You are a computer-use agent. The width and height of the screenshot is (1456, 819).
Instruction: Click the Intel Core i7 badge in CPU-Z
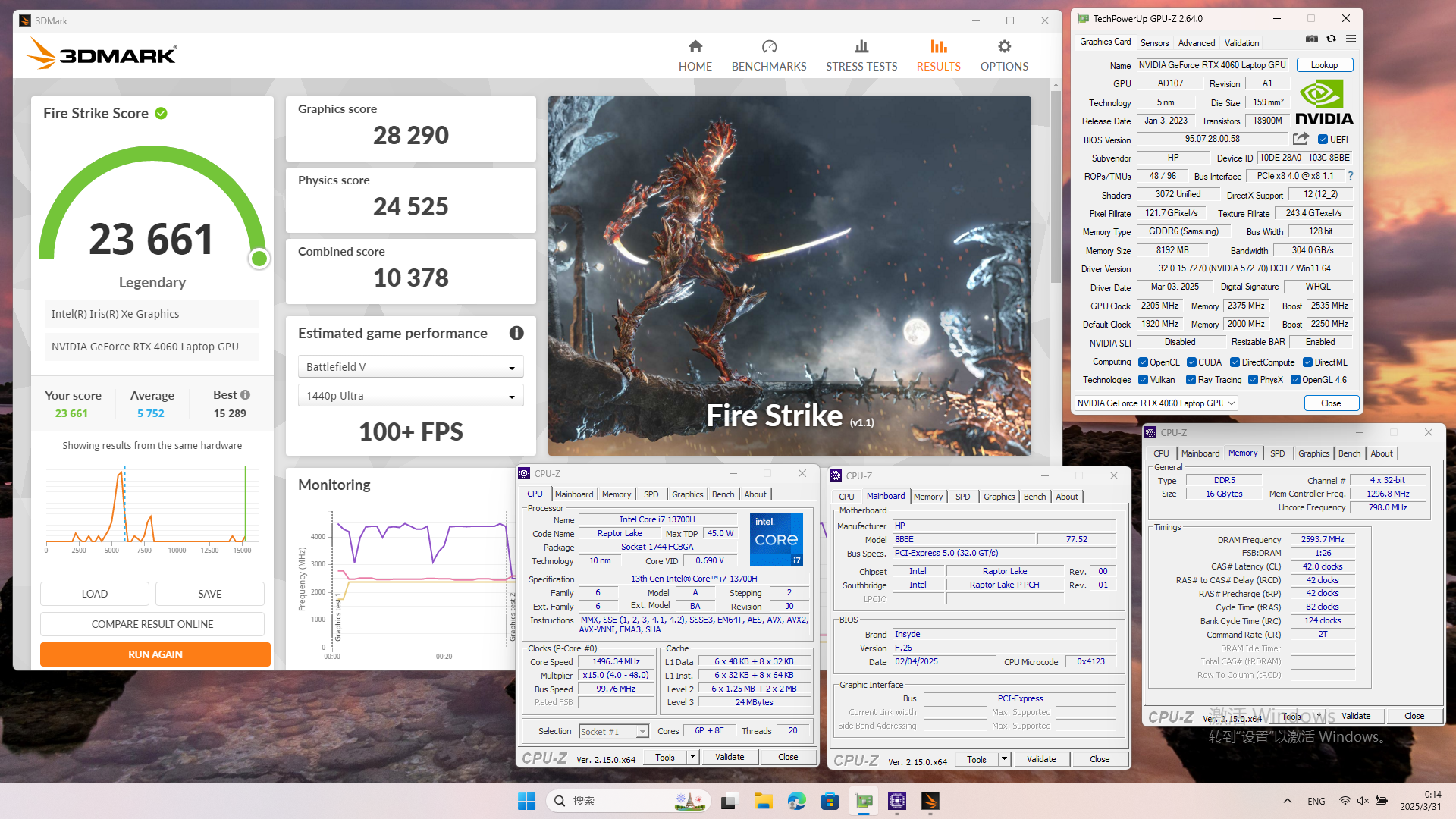coord(776,540)
